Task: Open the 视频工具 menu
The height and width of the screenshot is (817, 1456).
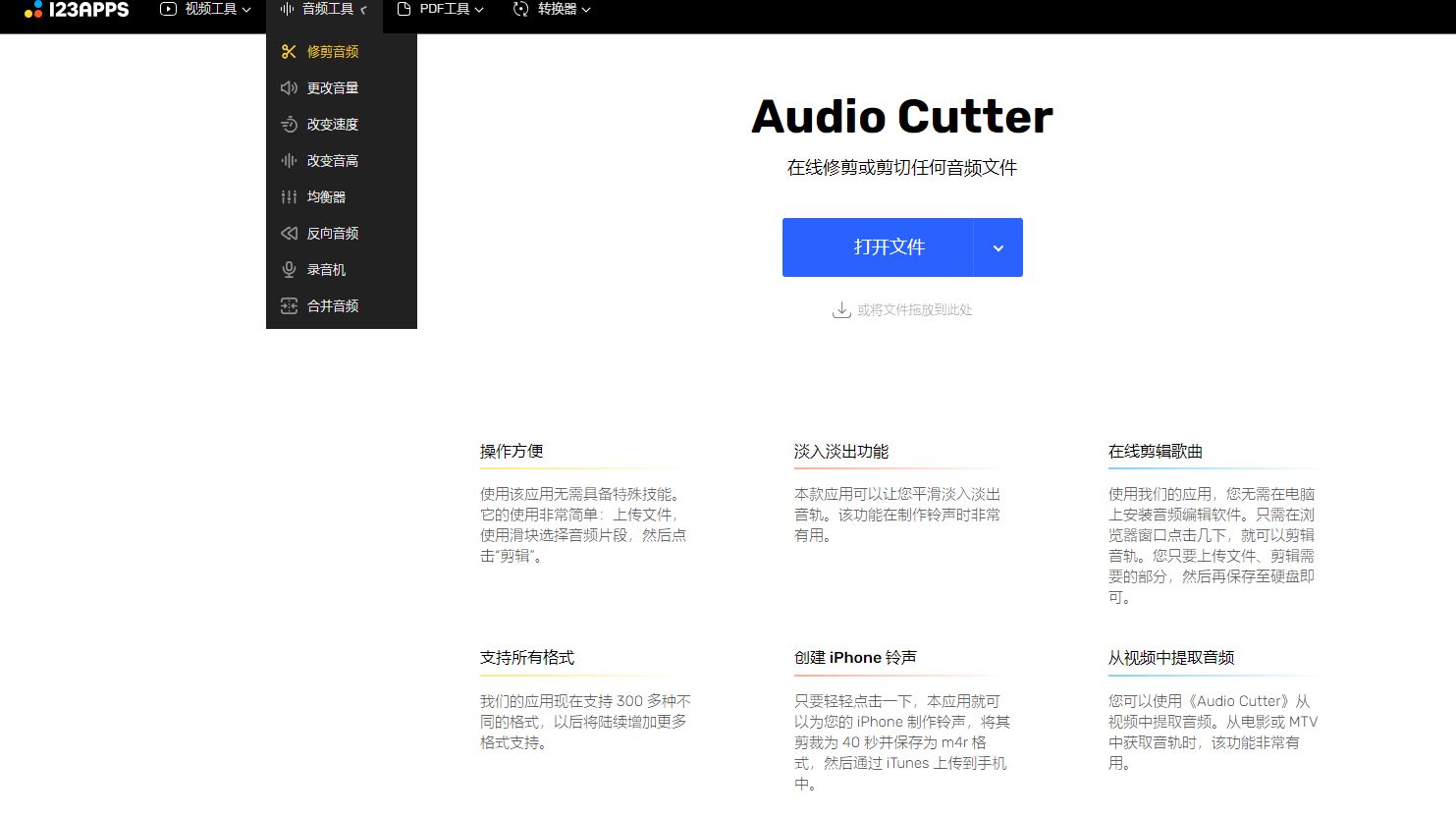Action: coord(205,9)
